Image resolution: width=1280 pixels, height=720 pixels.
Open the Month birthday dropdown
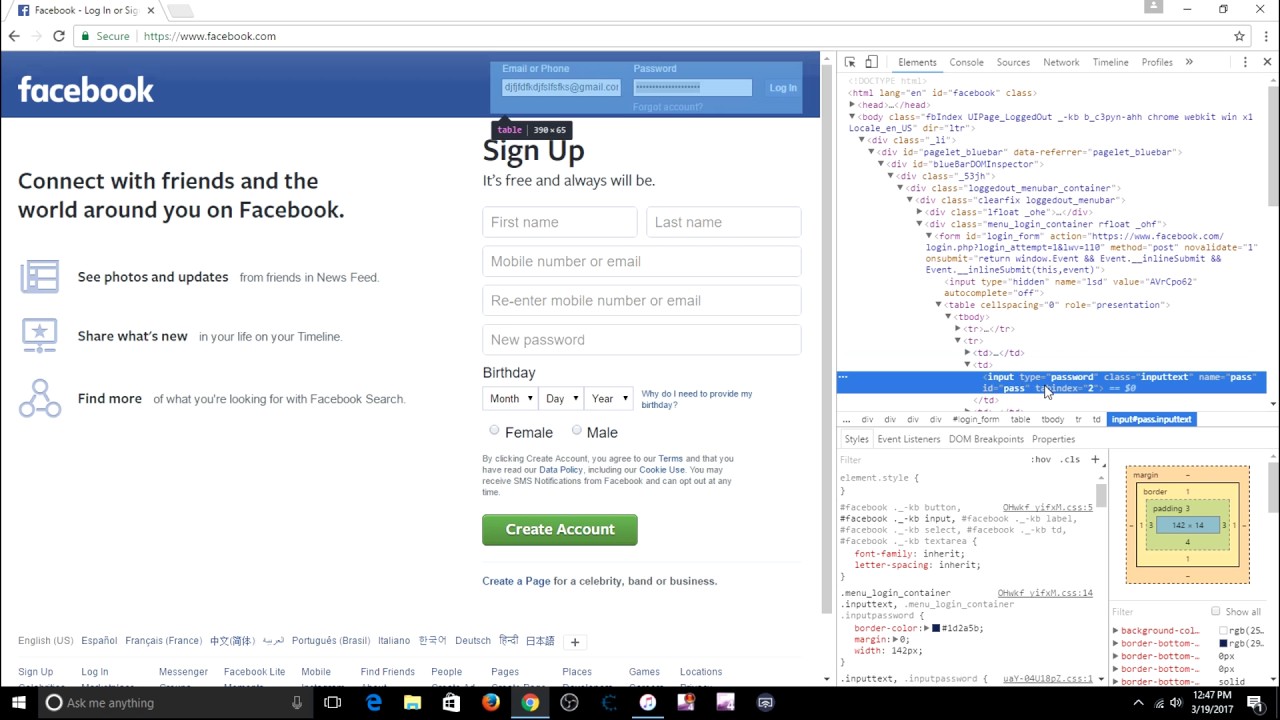pyautogui.click(x=509, y=398)
